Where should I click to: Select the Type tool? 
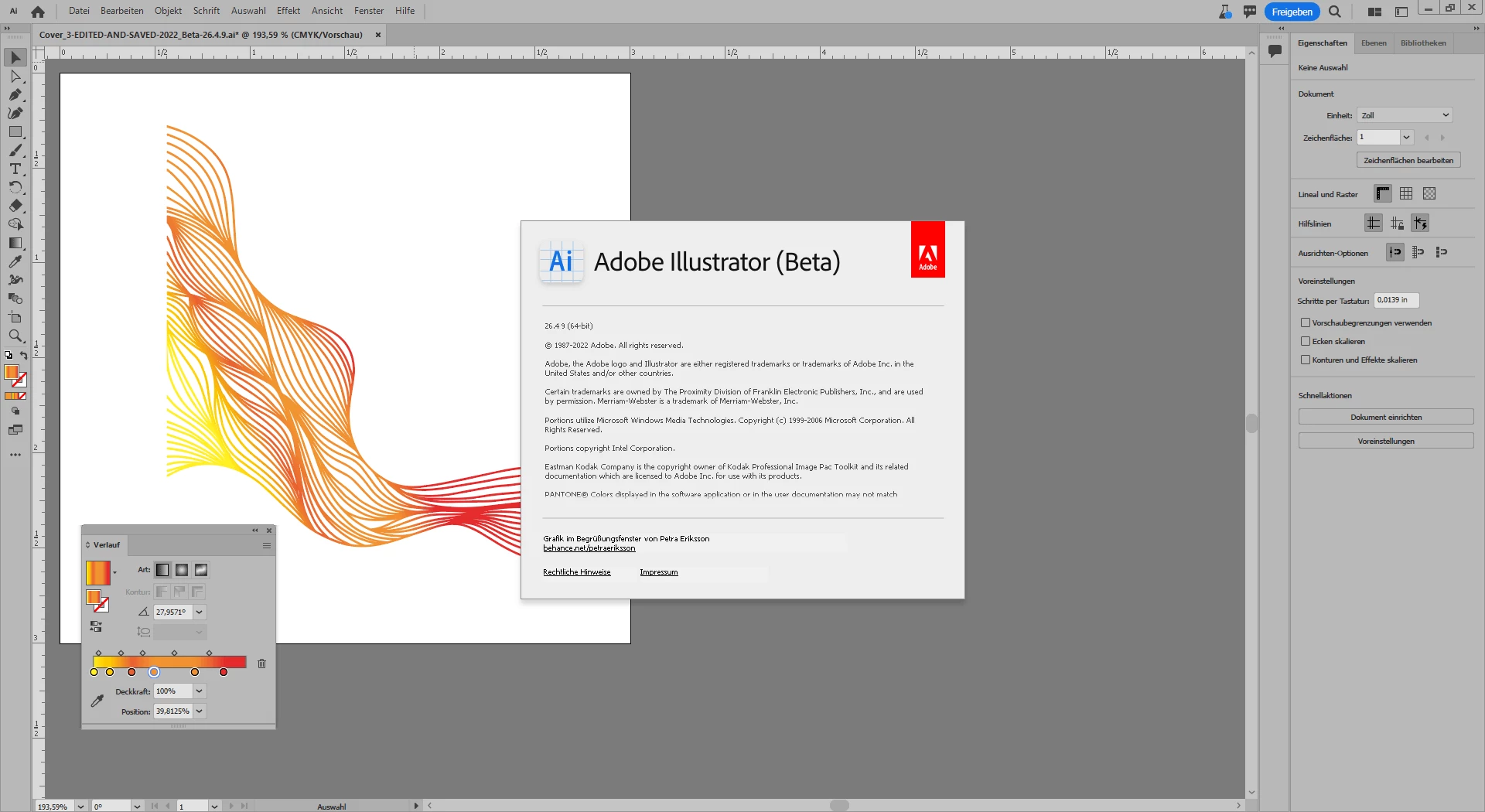click(15, 169)
